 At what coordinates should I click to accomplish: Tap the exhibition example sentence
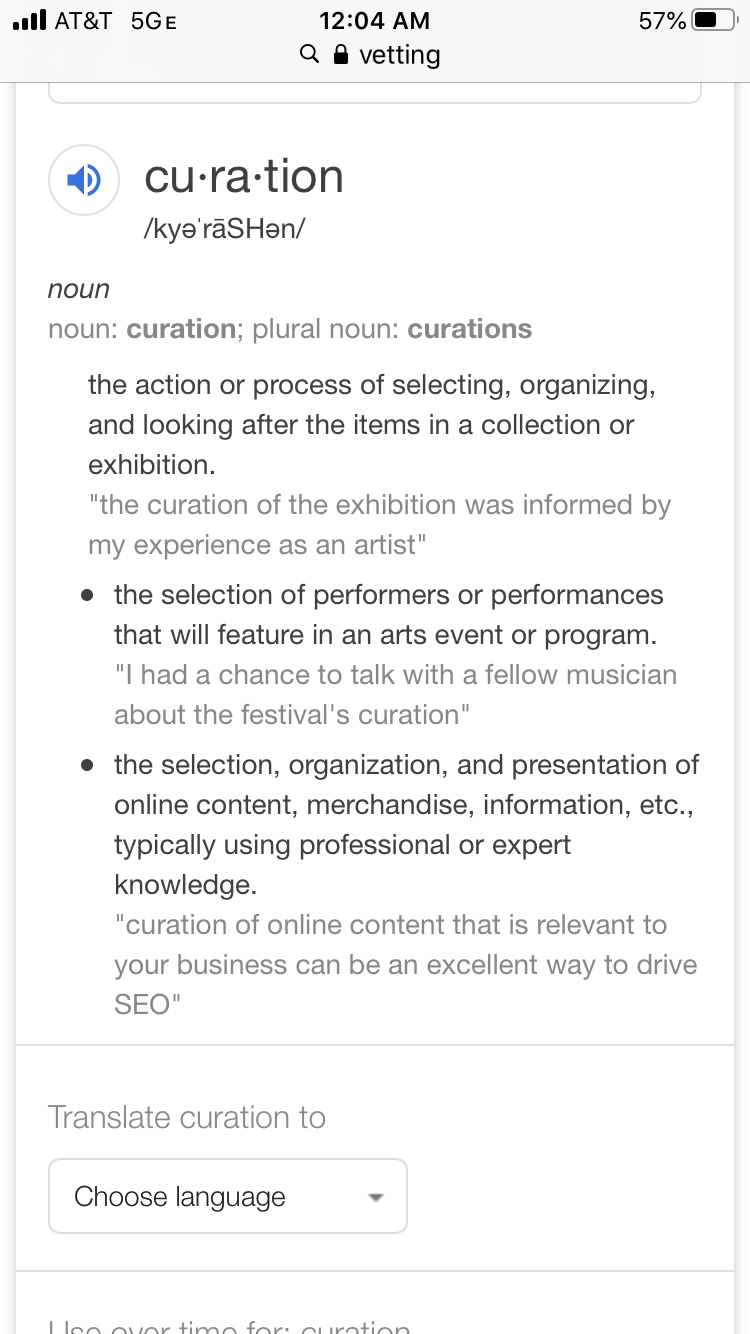click(379, 525)
